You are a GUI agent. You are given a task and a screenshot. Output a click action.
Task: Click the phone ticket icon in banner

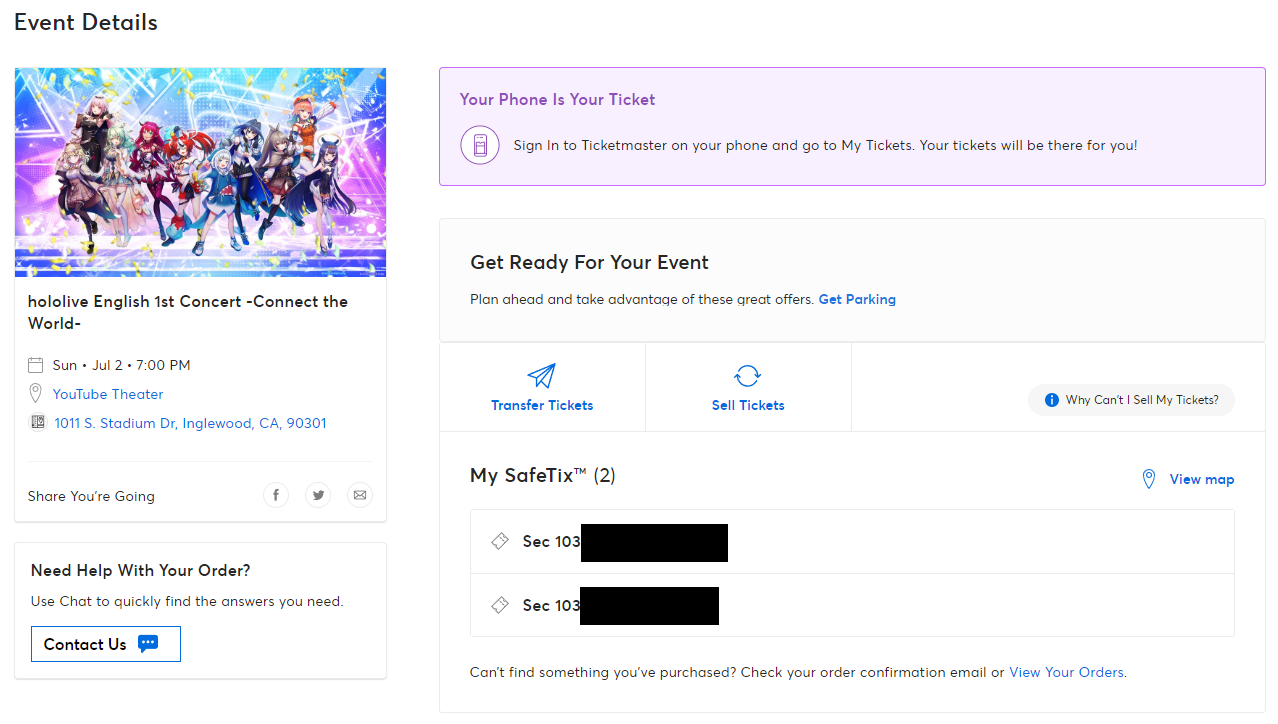click(x=480, y=145)
